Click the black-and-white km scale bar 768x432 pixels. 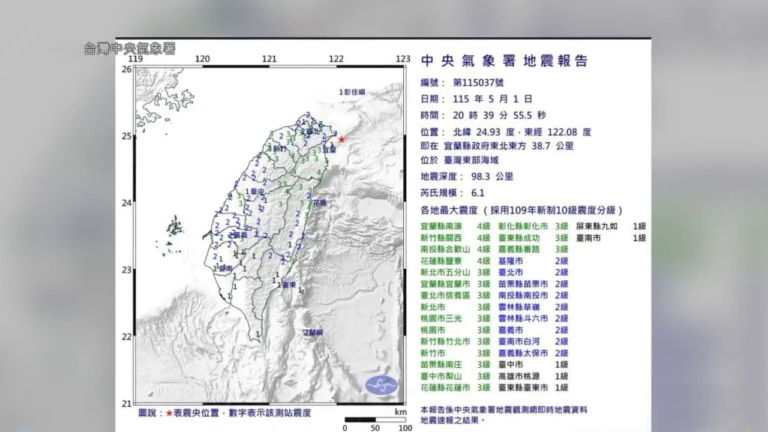click(375, 420)
